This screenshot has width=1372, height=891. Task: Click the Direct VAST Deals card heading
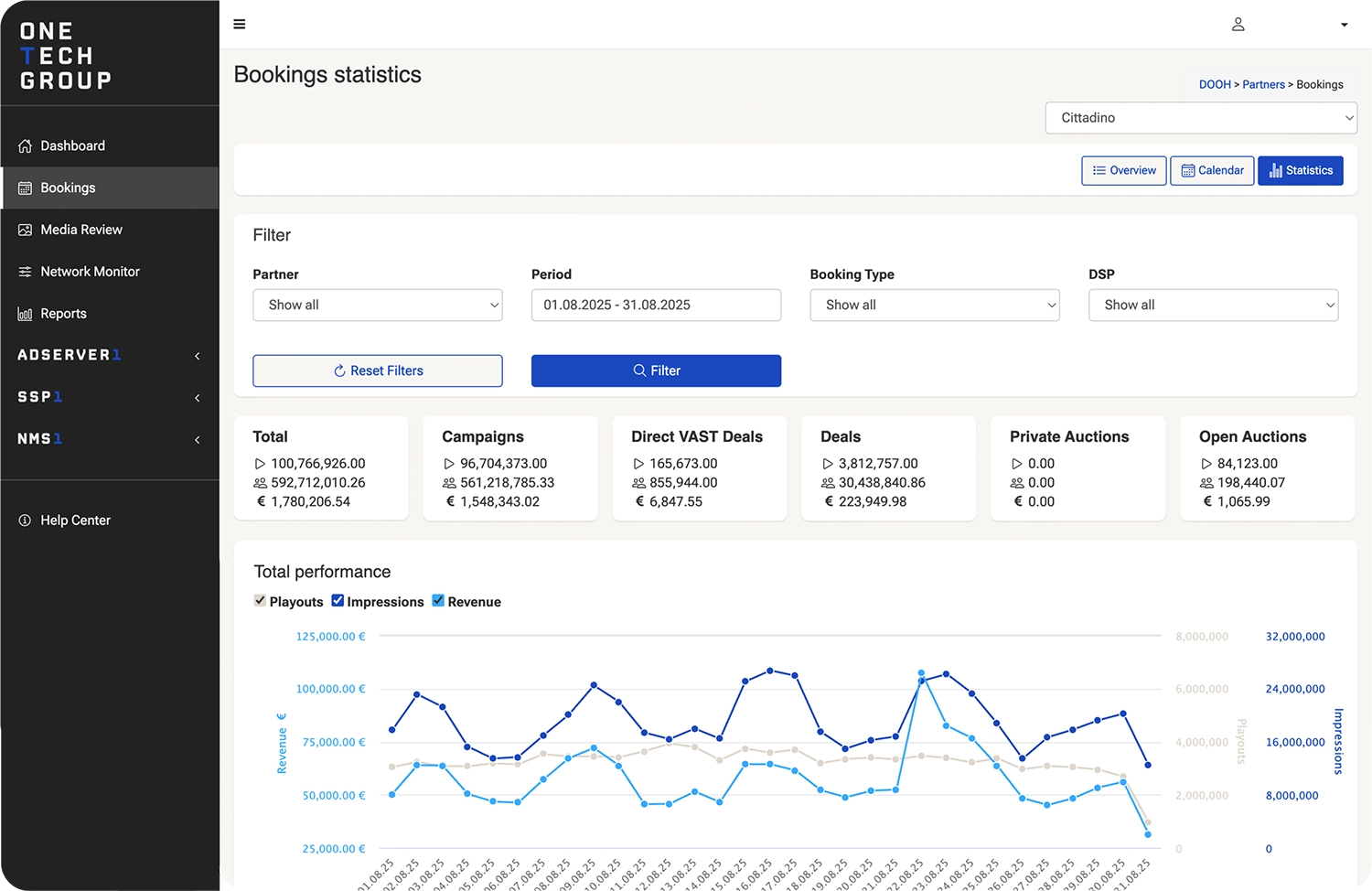[x=697, y=437]
